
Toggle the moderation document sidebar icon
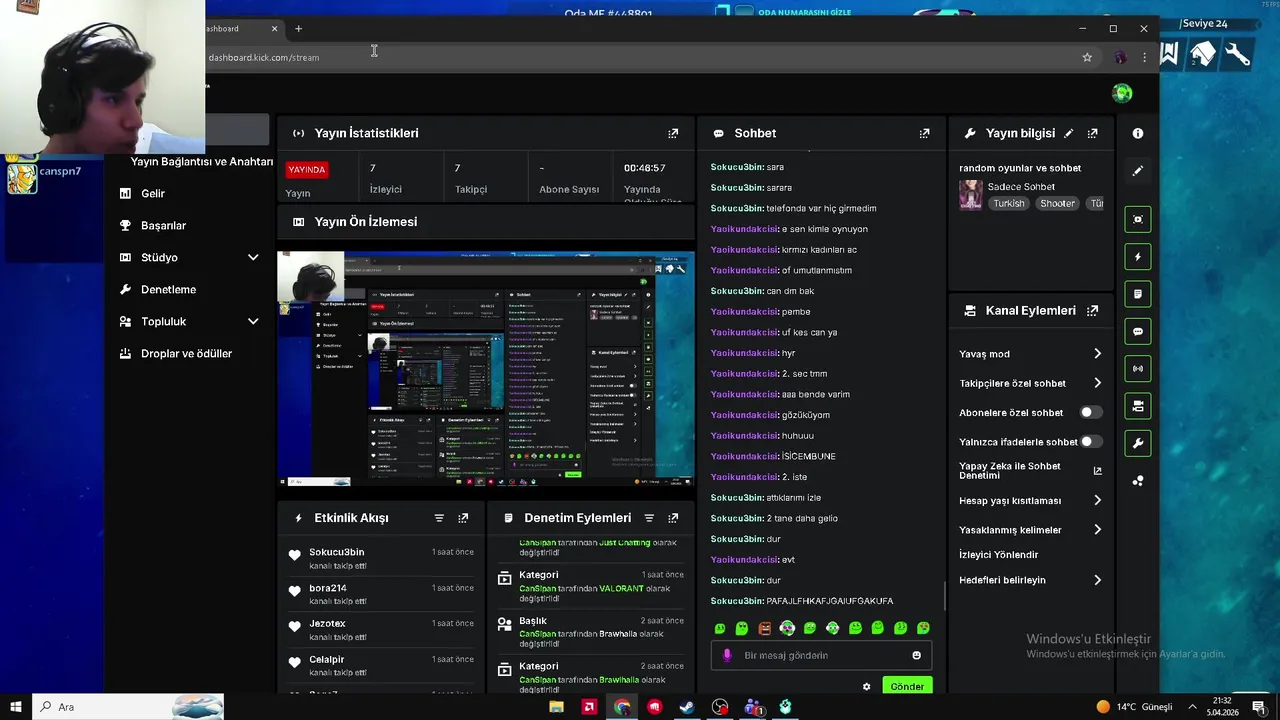click(1137, 294)
